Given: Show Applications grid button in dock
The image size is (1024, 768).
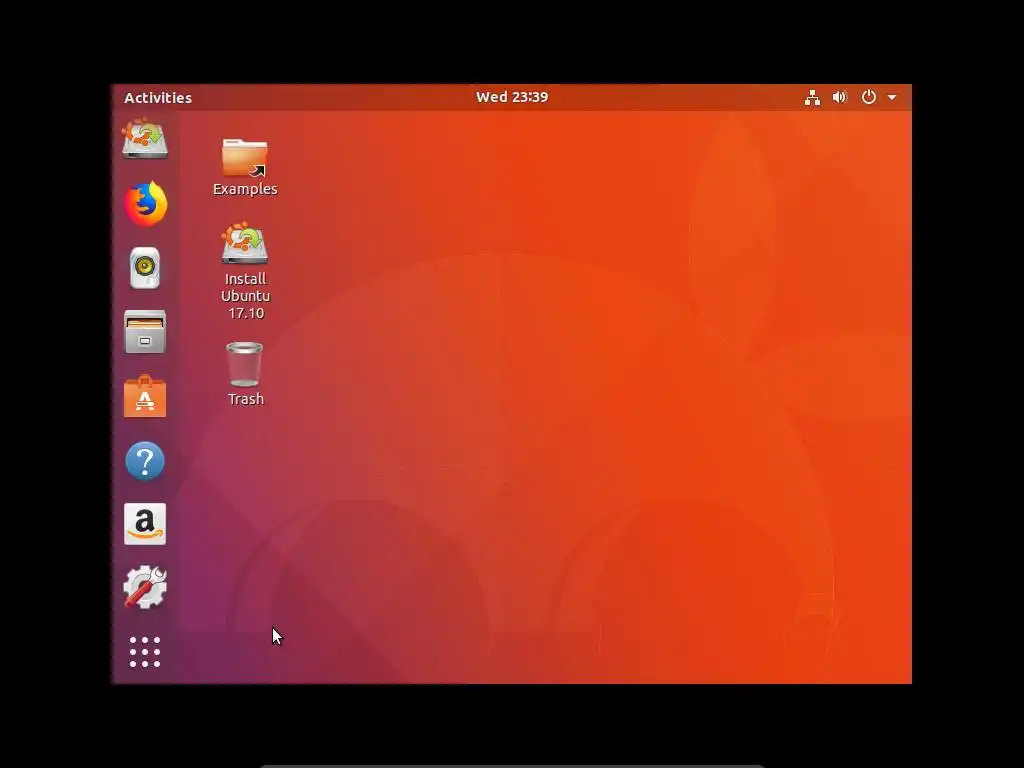Looking at the screenshot, I should pyautogui.click(x=145, y=652).
